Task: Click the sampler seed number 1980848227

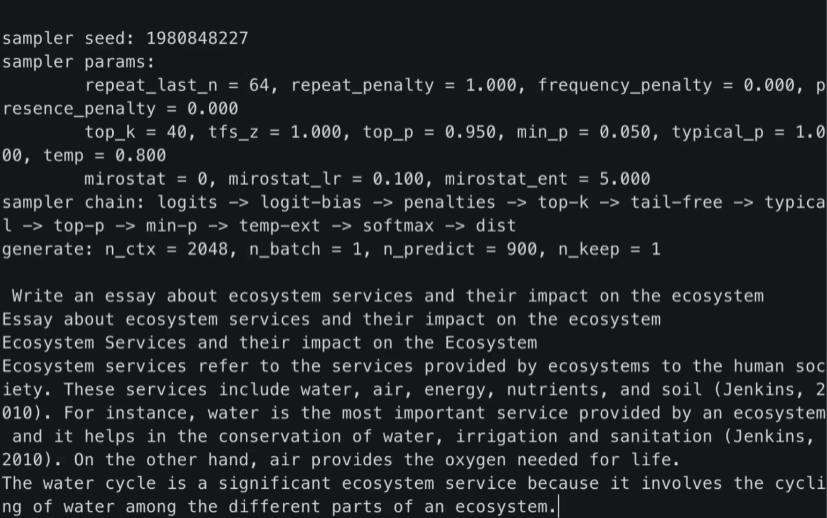Action: coord(197,38)
